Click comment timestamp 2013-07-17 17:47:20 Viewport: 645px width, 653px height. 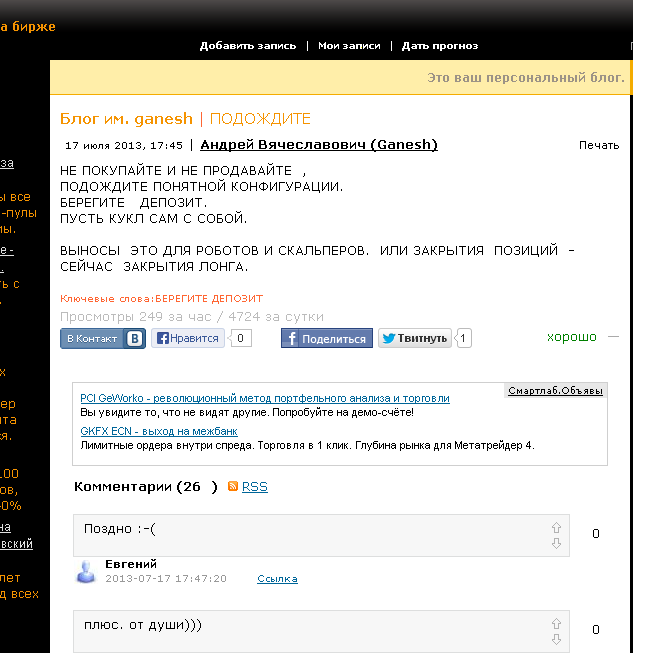166,579
